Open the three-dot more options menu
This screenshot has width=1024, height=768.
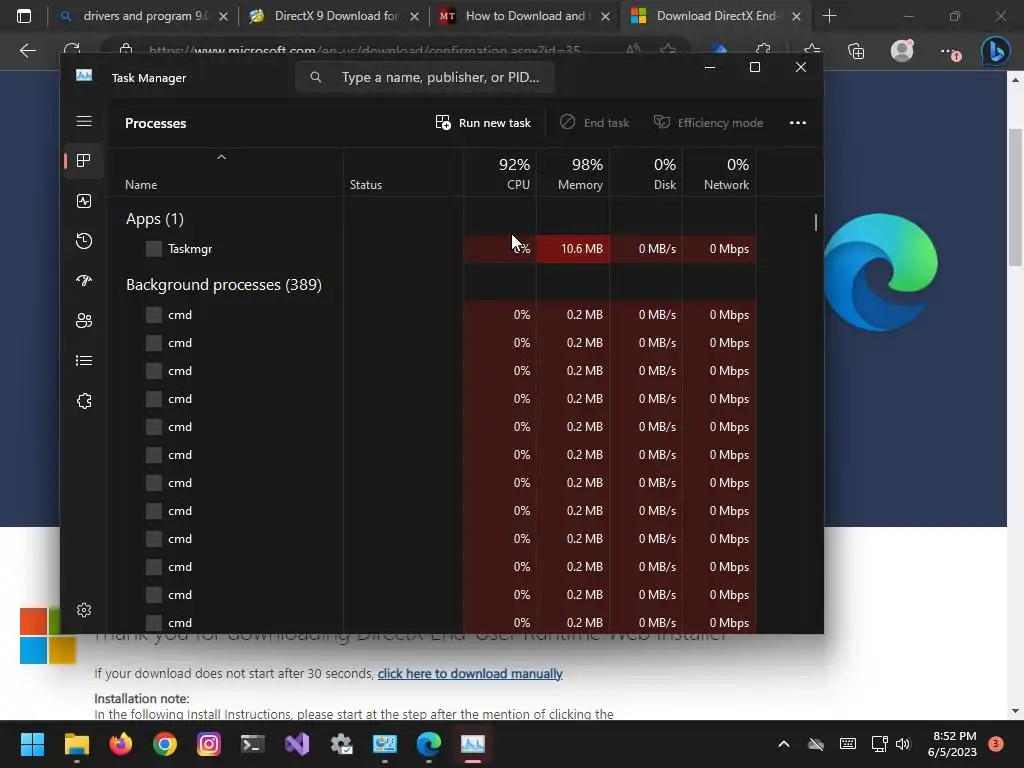[x=797, y=123]
